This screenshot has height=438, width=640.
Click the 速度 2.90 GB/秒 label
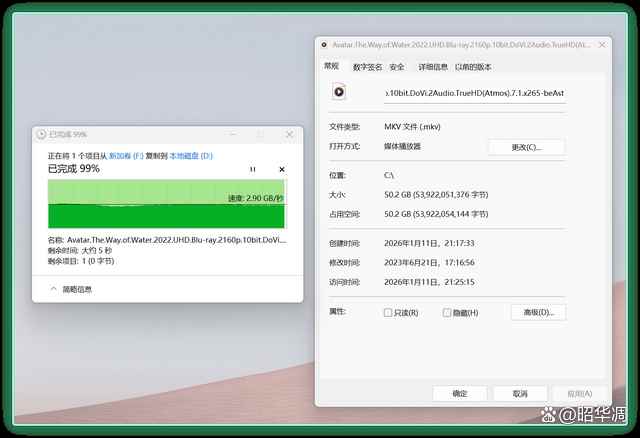(256, 198)
